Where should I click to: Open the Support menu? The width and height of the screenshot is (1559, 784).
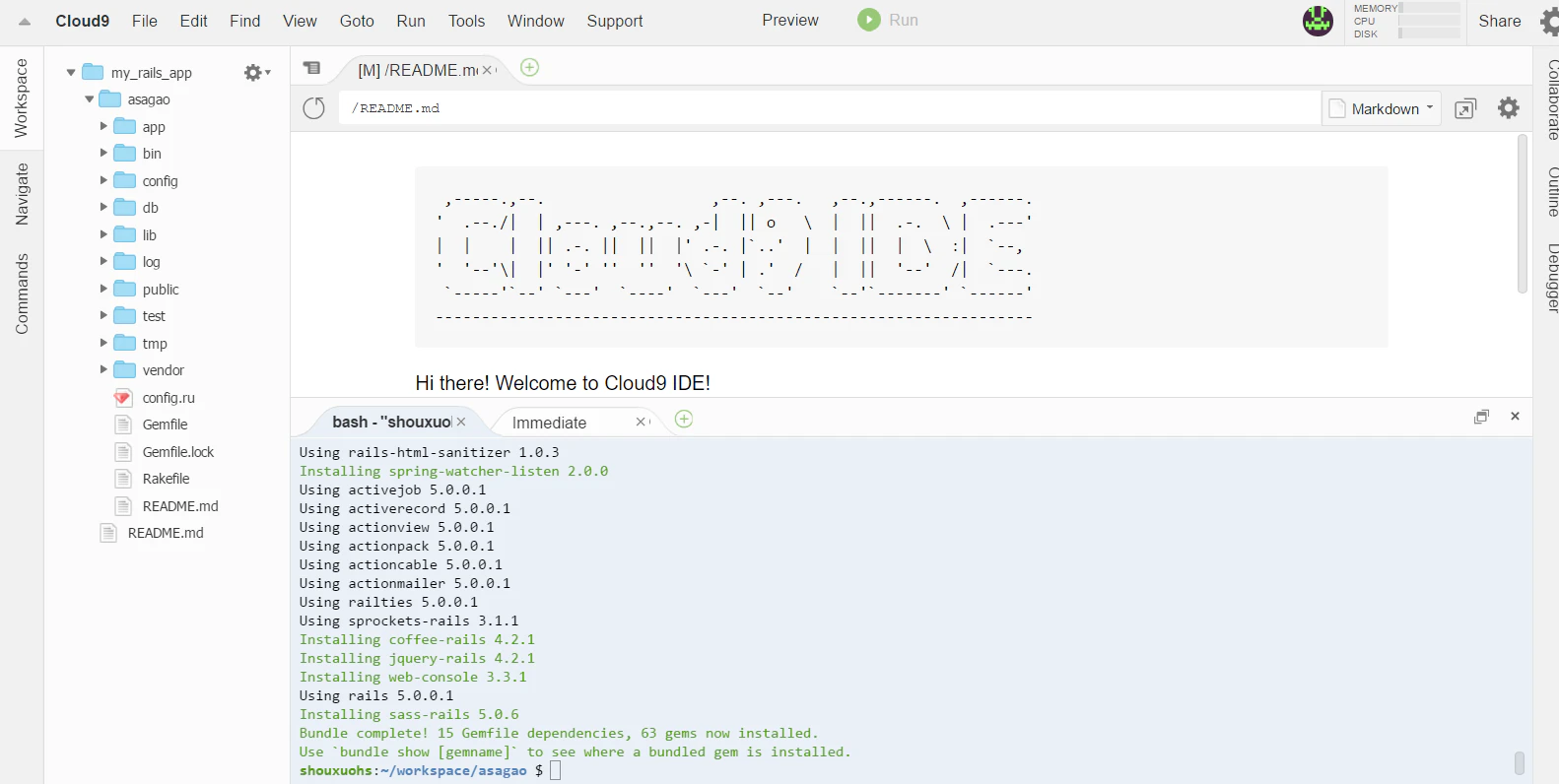pos(615,21)
